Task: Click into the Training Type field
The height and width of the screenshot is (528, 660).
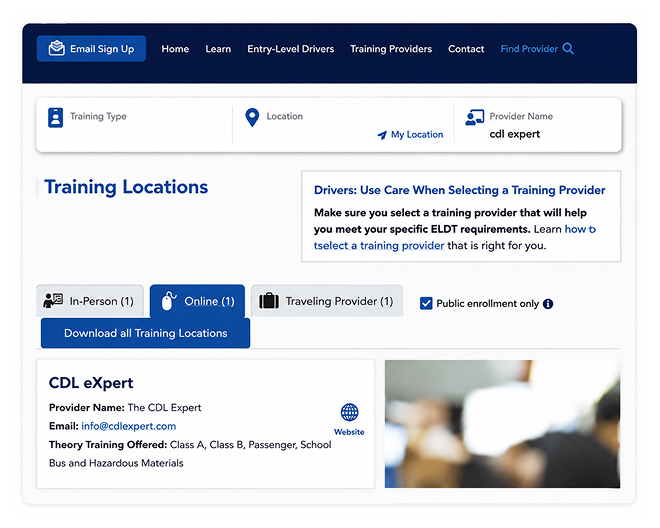Action: 134,125
